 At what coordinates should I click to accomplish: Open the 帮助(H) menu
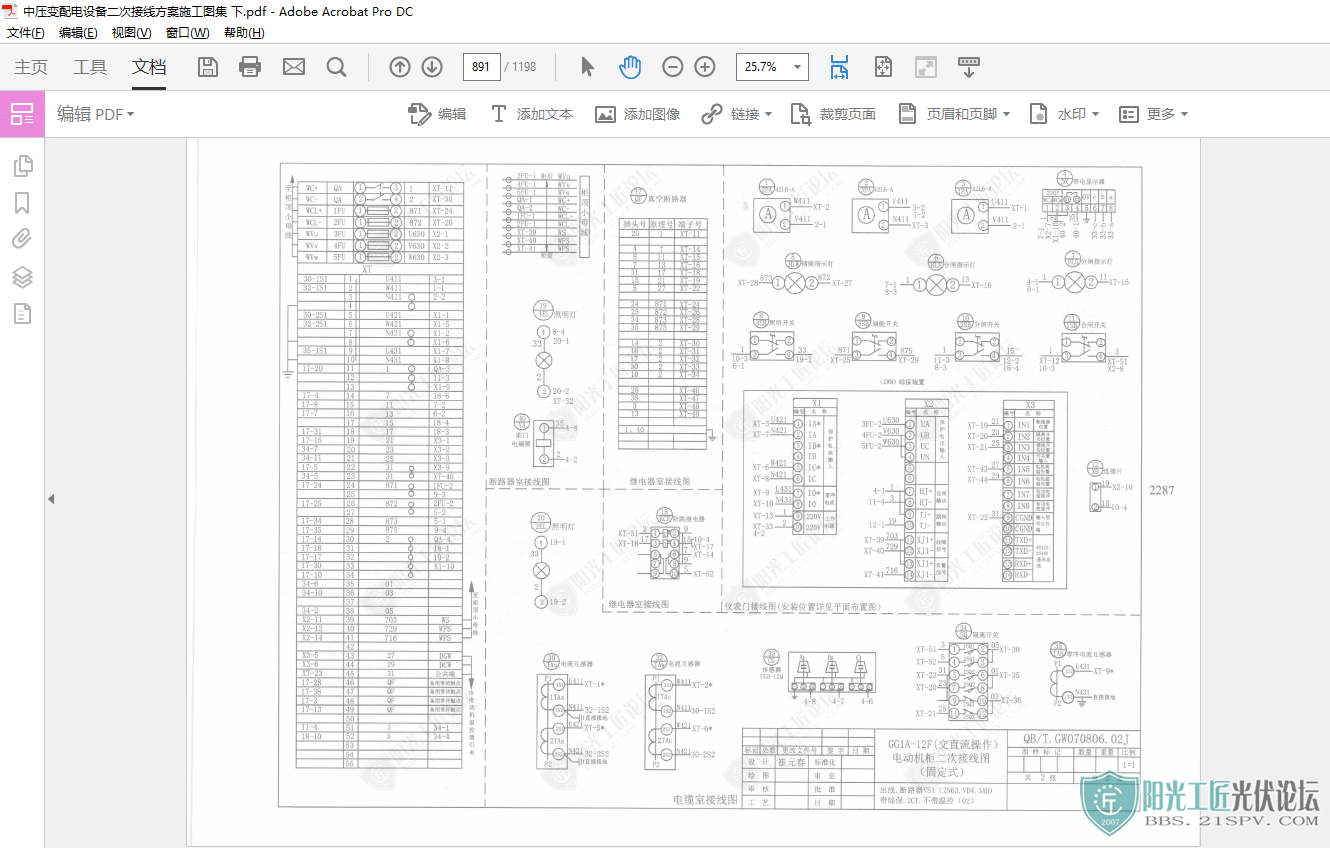point(244,33)
